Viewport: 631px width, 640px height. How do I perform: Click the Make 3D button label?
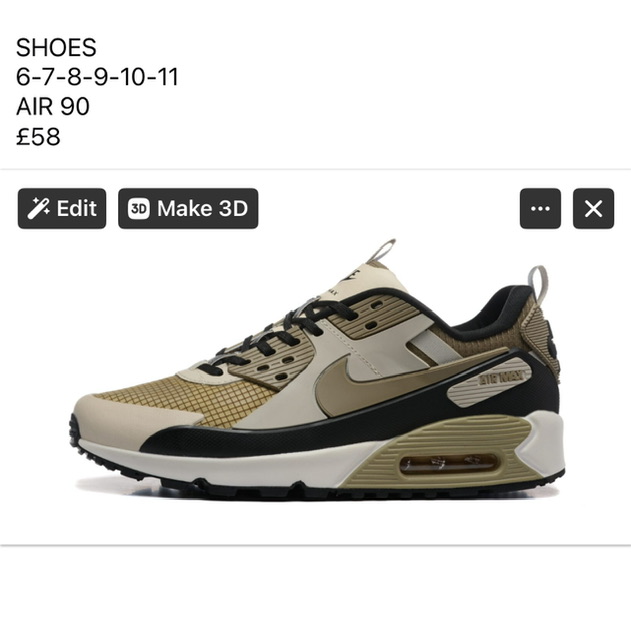pos(202,209)
